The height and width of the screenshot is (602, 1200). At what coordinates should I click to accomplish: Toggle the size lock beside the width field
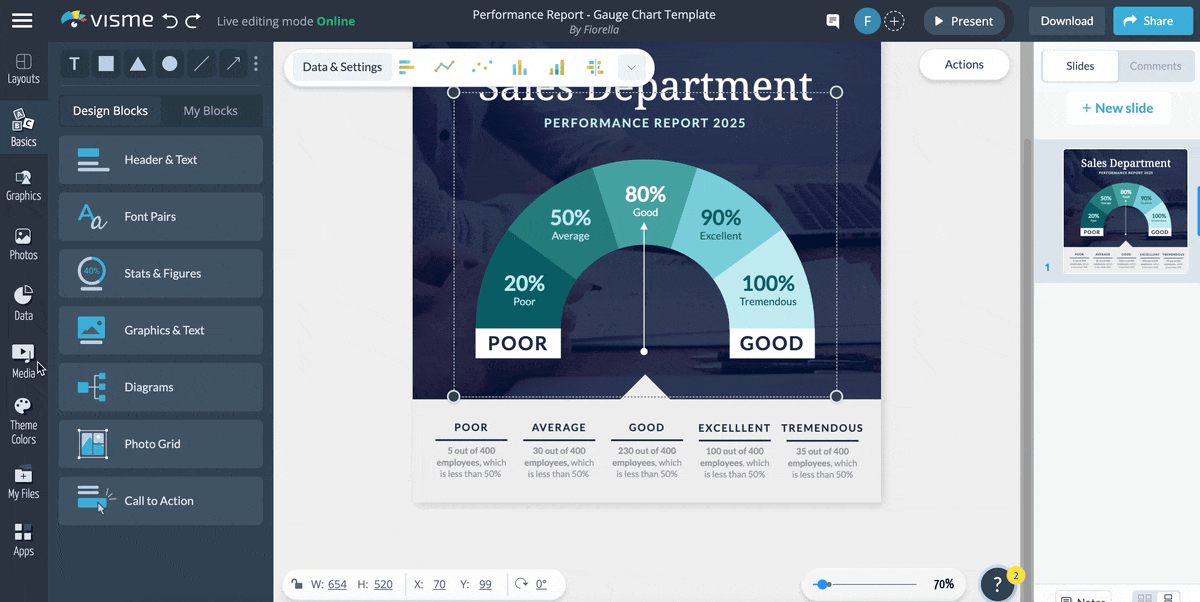pyautogui.click(x=297, y=584)
